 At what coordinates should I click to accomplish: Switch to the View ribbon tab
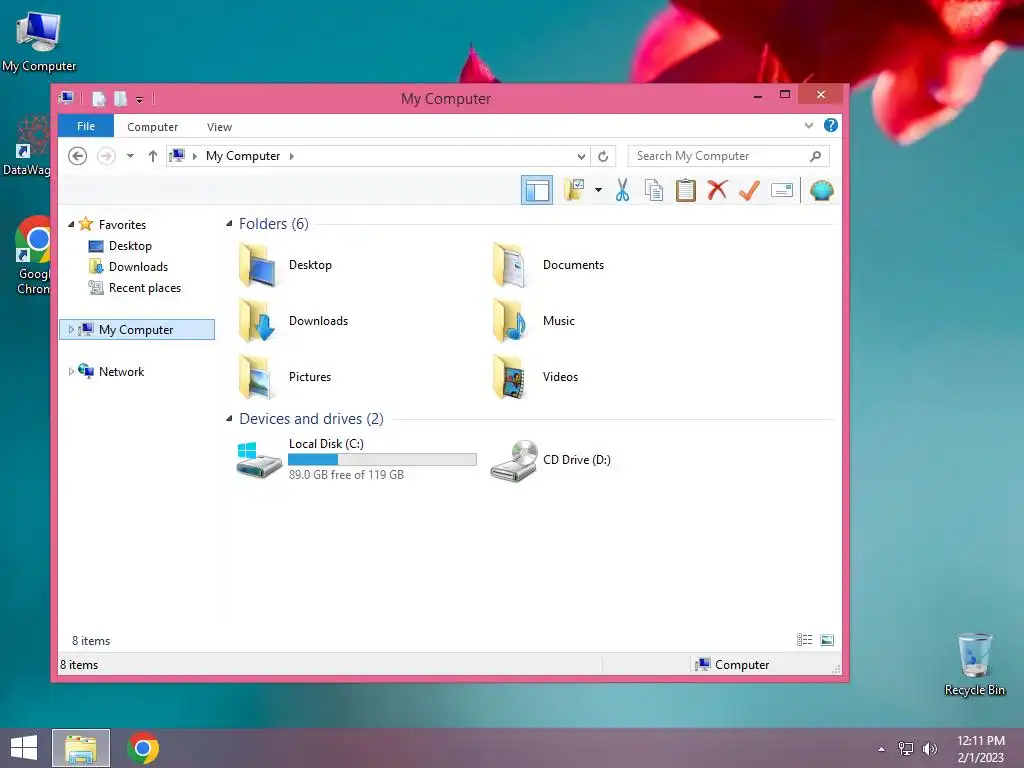pos(219,127)
